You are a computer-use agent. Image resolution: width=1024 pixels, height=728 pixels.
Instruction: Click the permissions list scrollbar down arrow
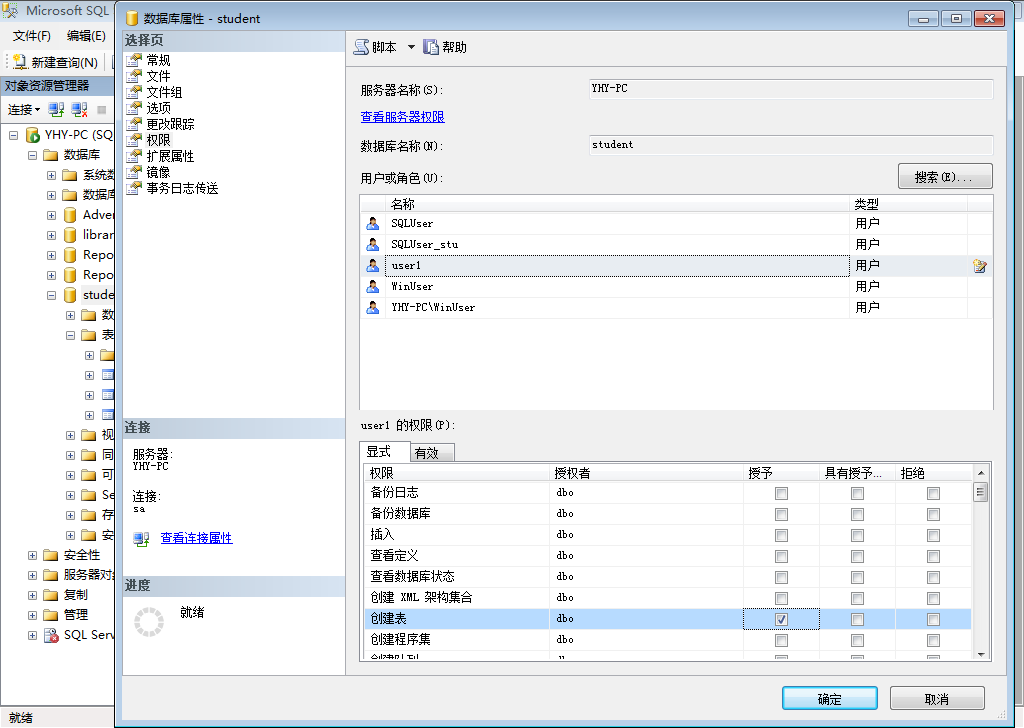[980, 654]
